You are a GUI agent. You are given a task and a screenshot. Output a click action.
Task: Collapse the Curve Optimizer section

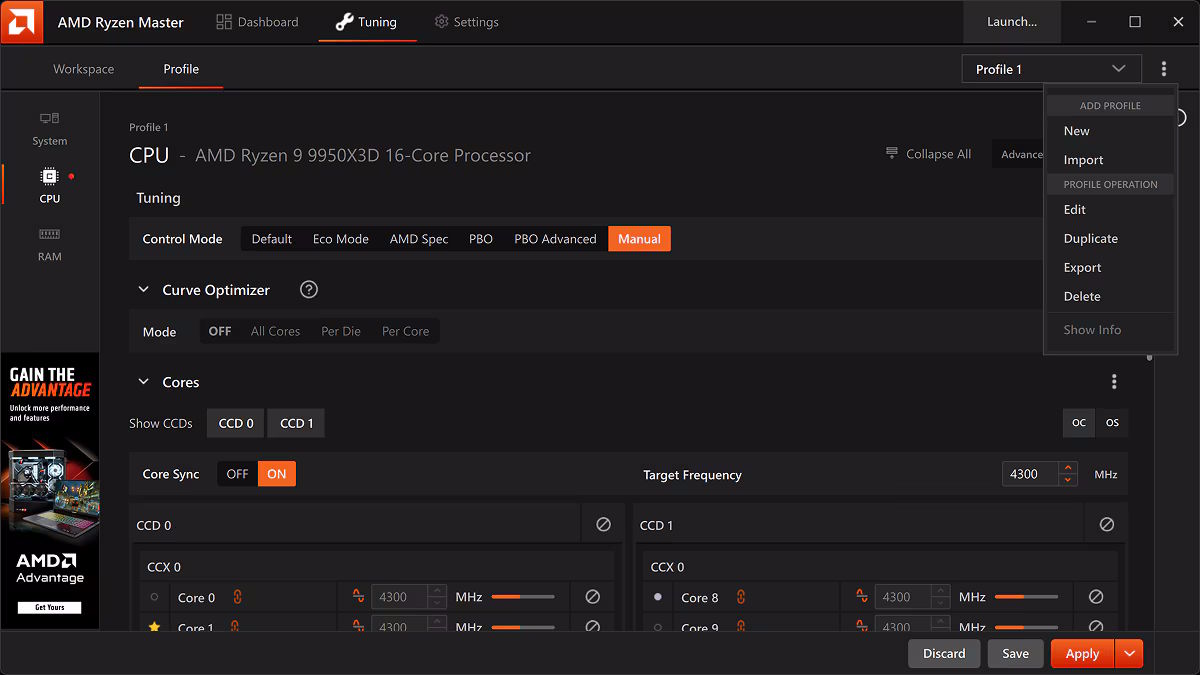click(144, 290)
